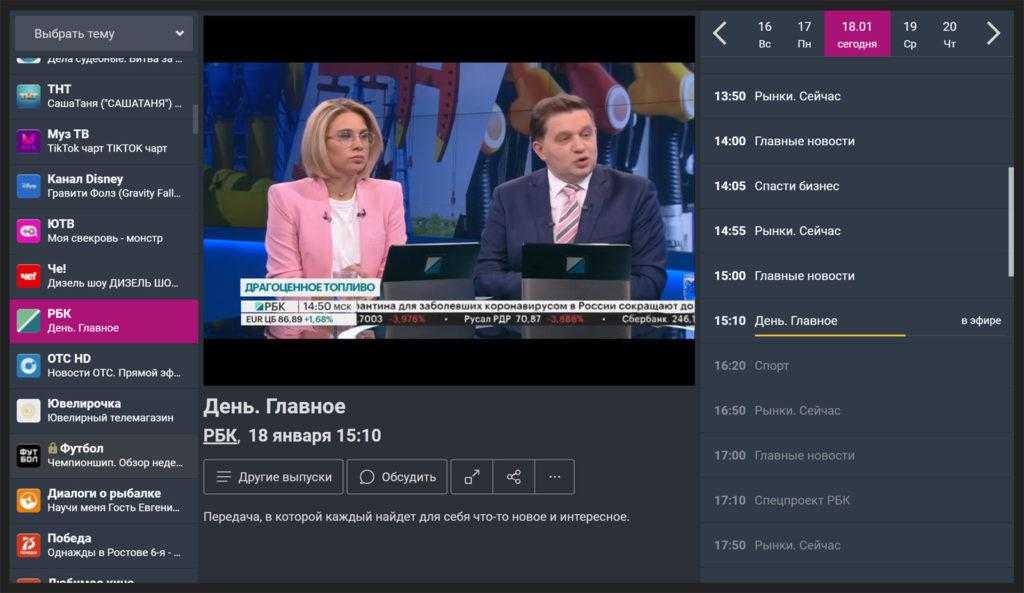Open Канал Disney via its logo
The height and width of the screenshot is (593, 1024).
tap(28, 186)
